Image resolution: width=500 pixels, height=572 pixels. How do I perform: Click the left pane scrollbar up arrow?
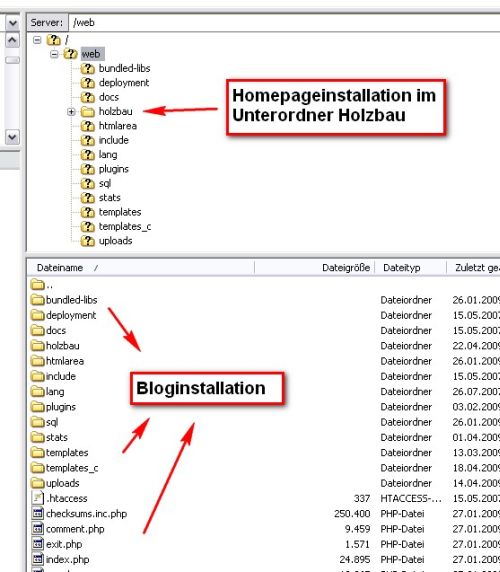tap(12, 40)
